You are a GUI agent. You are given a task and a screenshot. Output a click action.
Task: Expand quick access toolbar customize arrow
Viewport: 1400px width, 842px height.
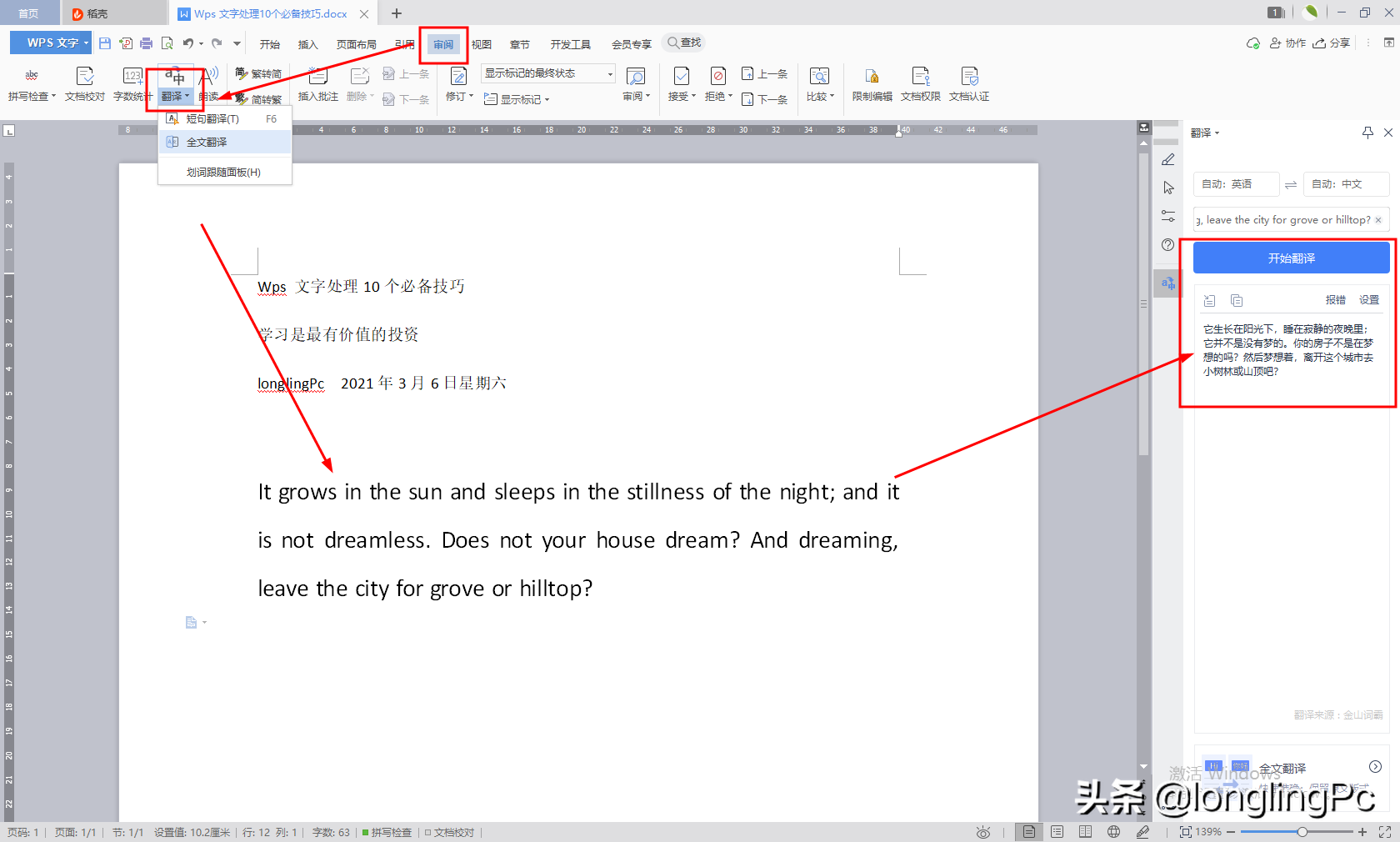237,43
